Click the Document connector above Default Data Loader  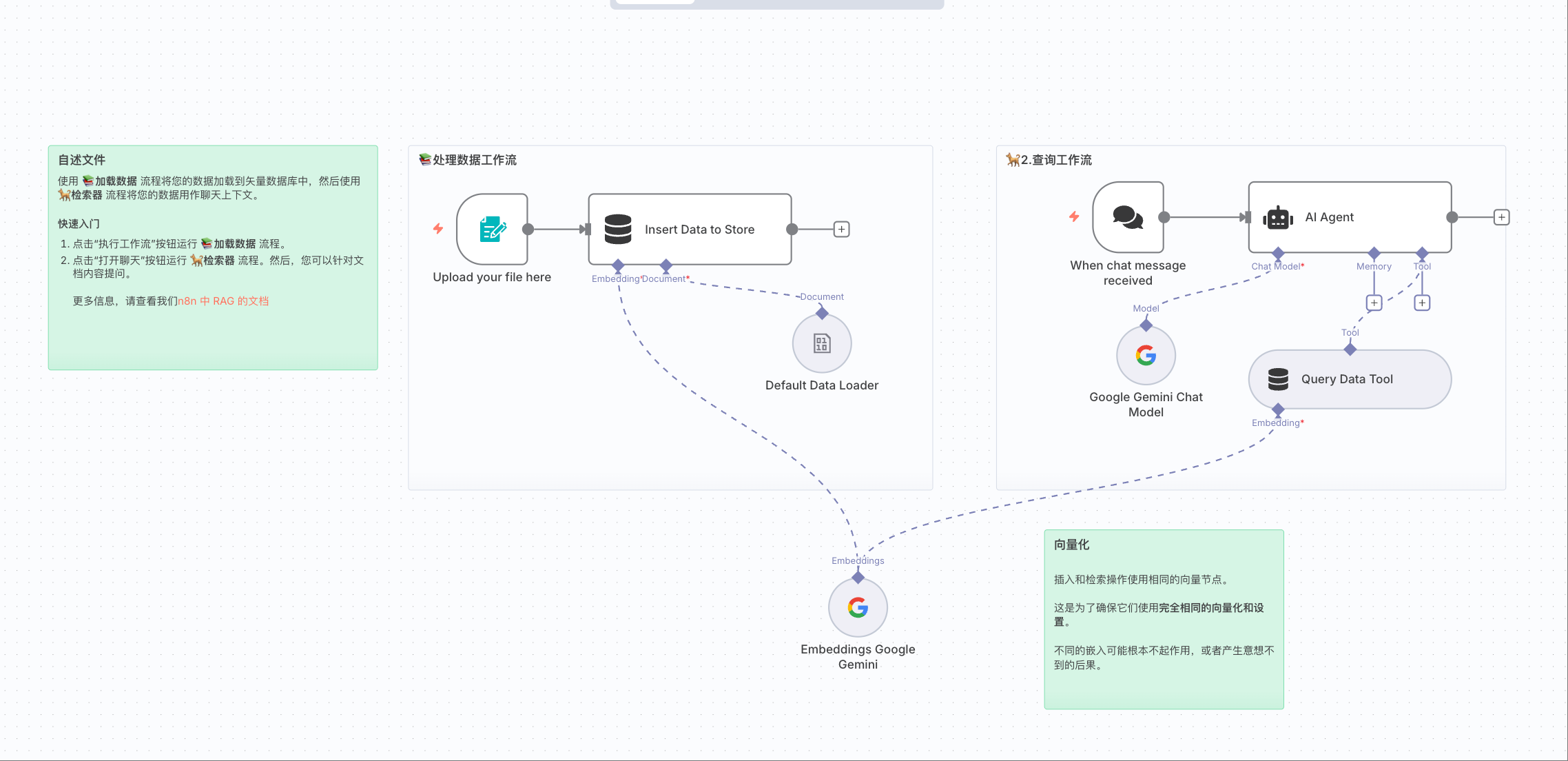822,314
